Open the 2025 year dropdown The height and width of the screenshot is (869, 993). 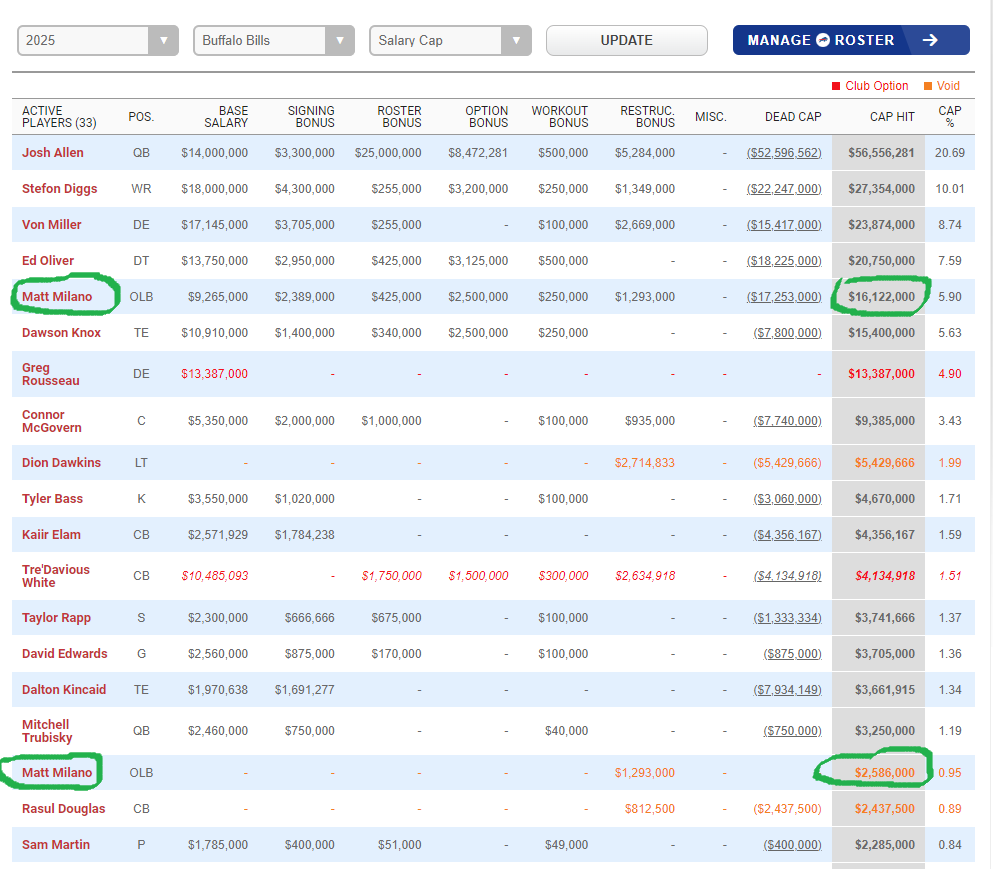pos(98,41)
